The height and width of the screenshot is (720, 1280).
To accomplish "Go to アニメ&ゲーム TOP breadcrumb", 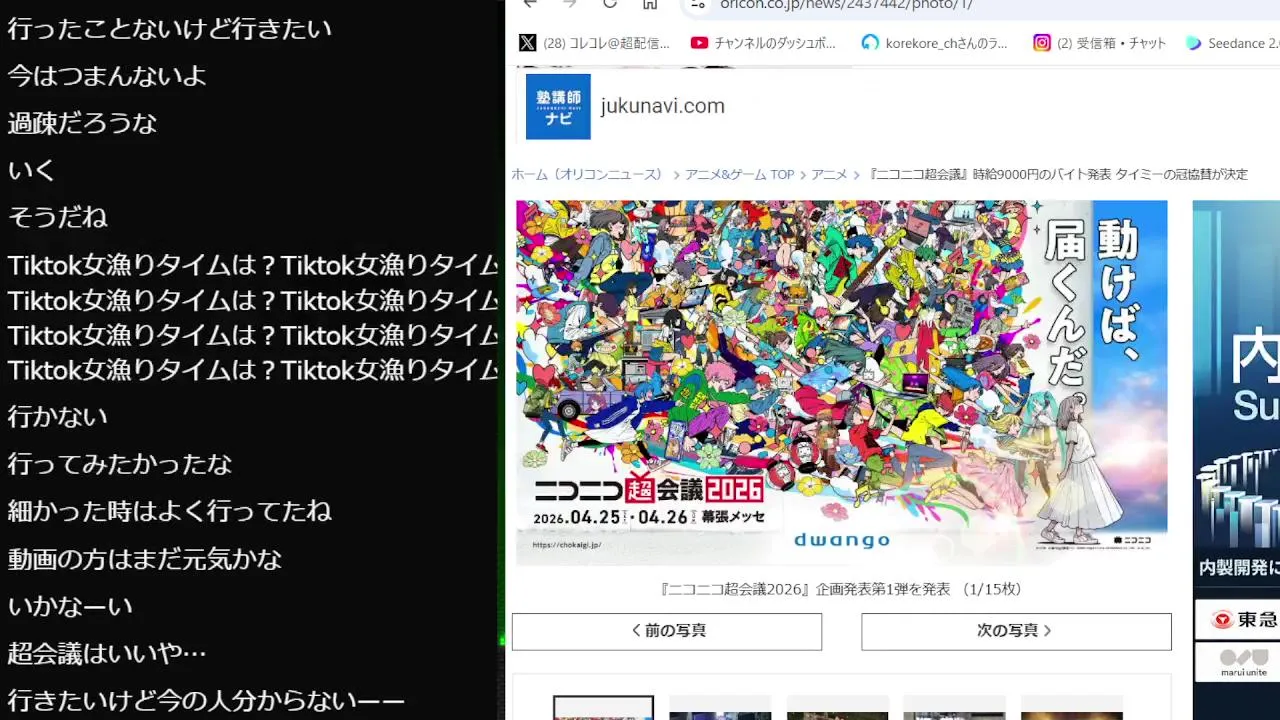I will coord(739,174).
